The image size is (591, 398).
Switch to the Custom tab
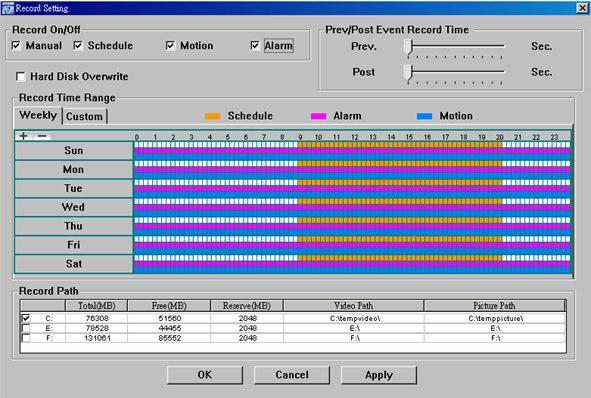tap(84, 116)
